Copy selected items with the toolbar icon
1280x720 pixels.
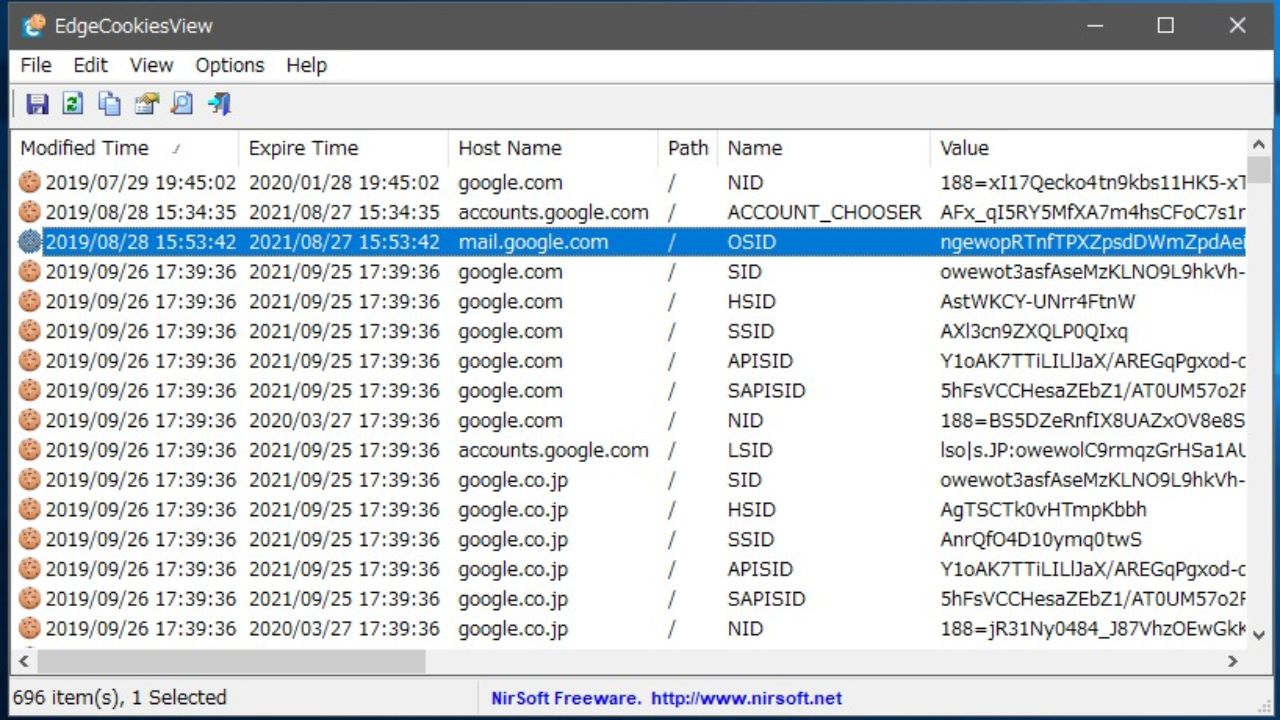point(109,103)
